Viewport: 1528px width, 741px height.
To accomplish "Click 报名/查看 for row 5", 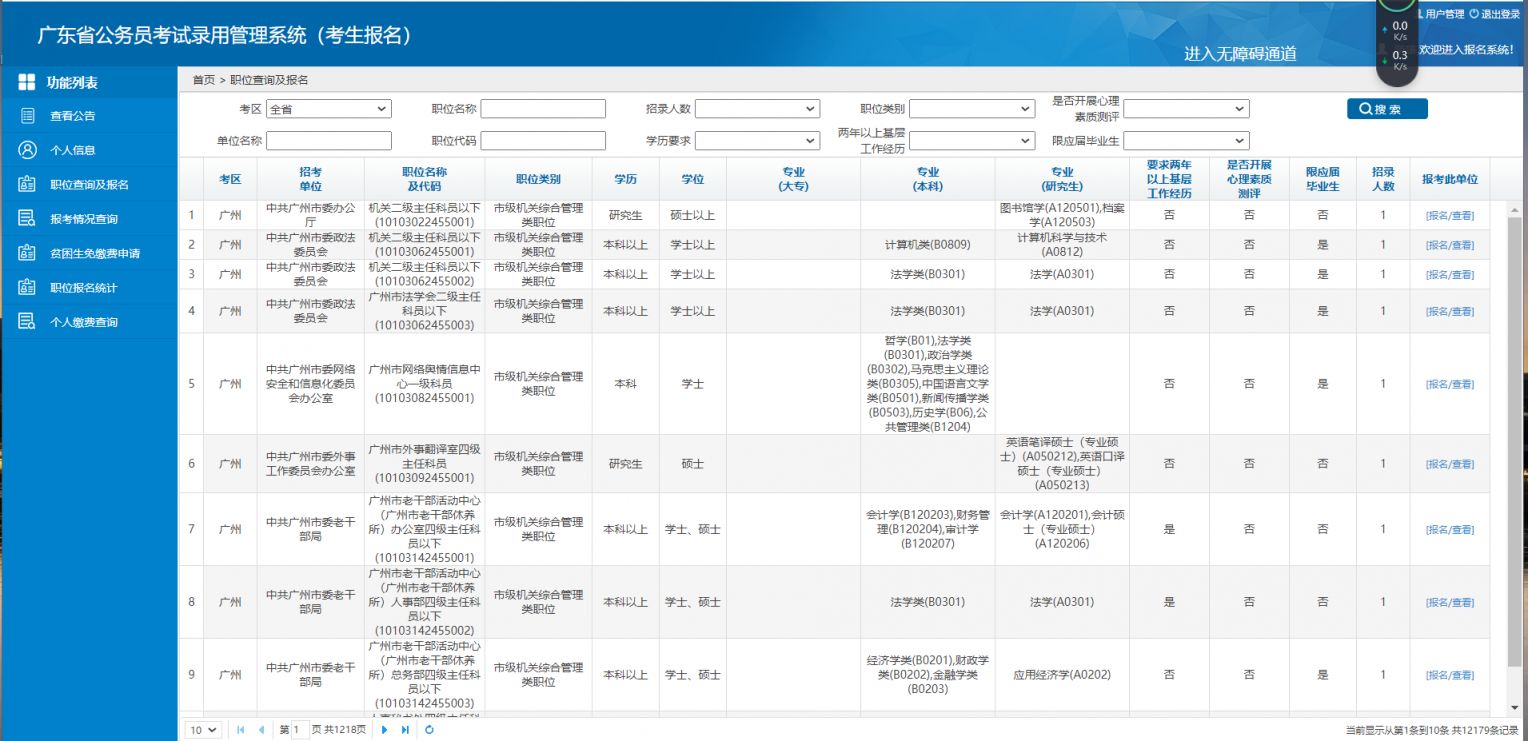I will pyautogui.click(x=1450, y=384).
